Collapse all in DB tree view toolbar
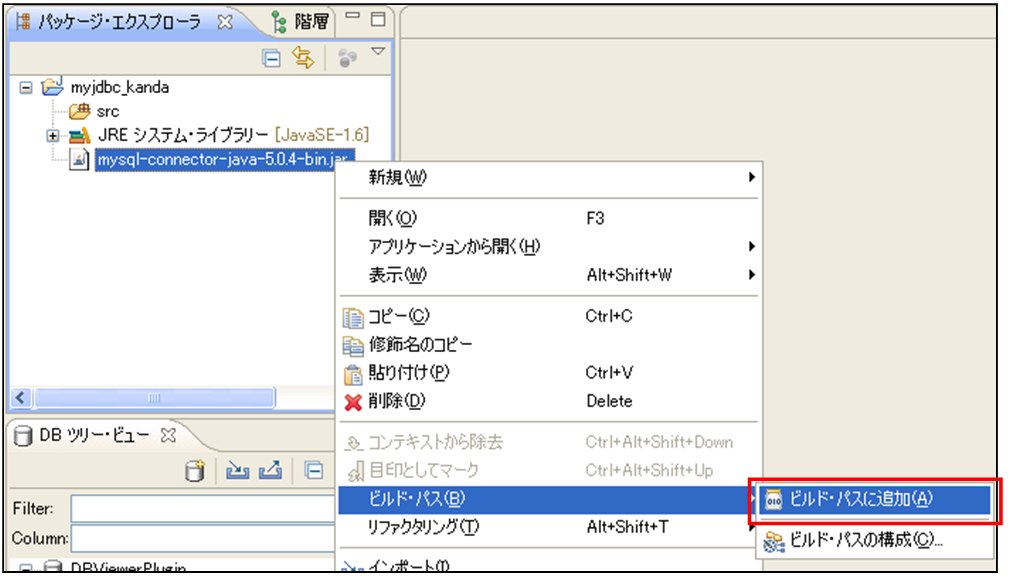This screenshot has height=580, width=1010. click(313, 471)
